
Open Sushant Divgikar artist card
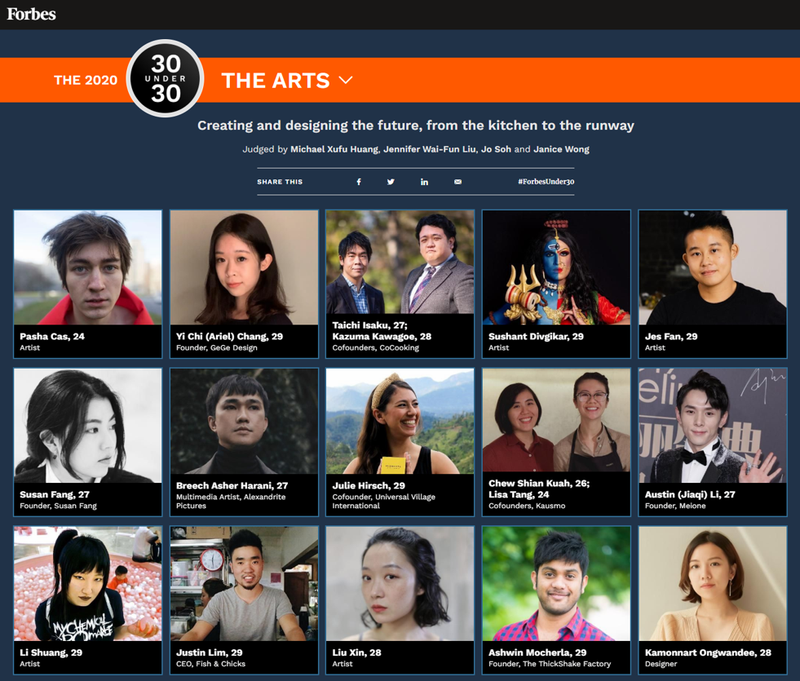tap(556, 284)
